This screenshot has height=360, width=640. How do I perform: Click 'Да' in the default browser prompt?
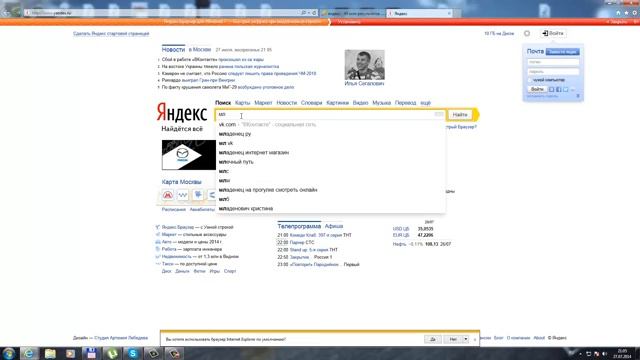[433, 339]
